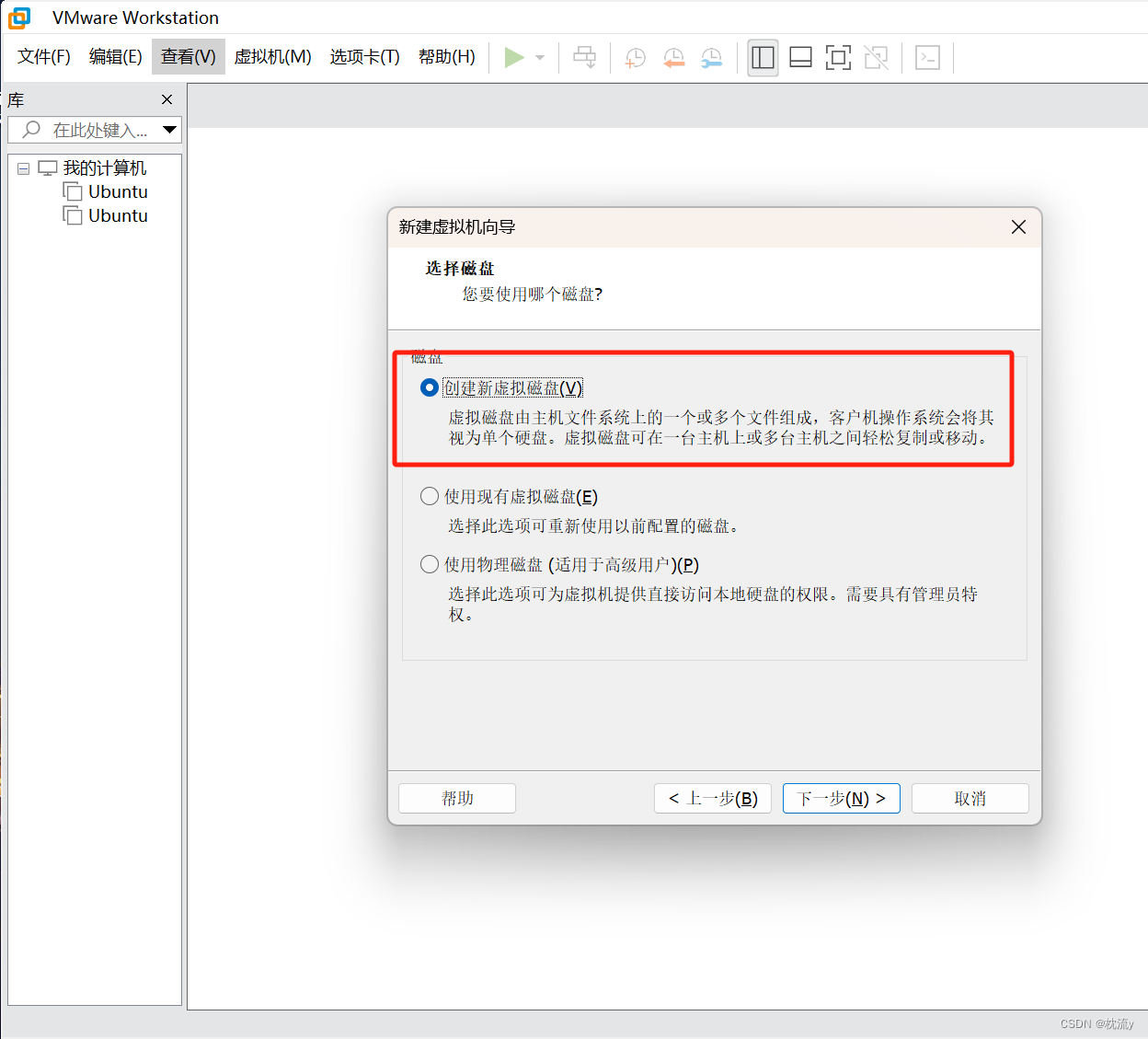Click the VMware Workstation logo icon
Viewport: 1148px width, 1039px height.
click(19, 17)
